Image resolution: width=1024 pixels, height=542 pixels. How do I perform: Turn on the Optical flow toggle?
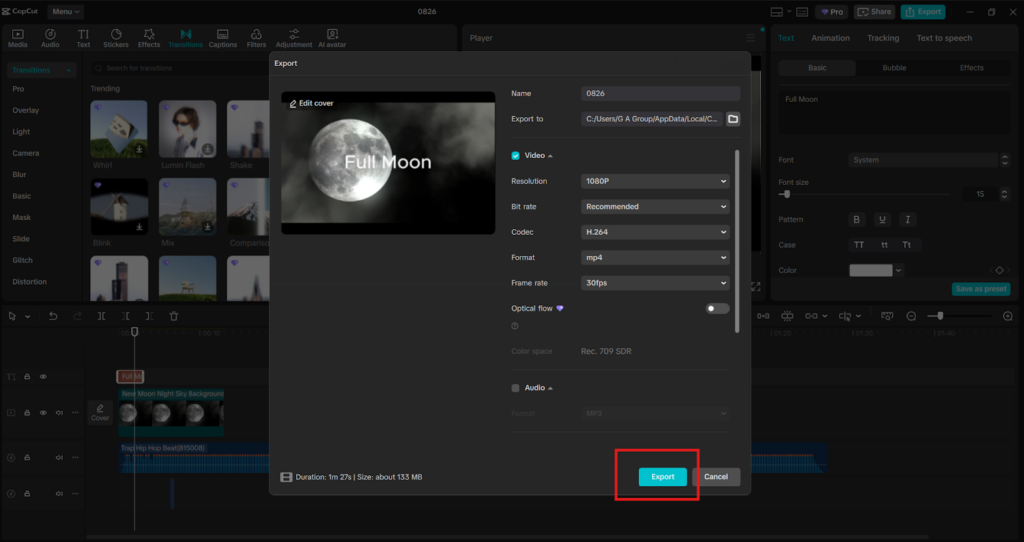click(717, 309)
